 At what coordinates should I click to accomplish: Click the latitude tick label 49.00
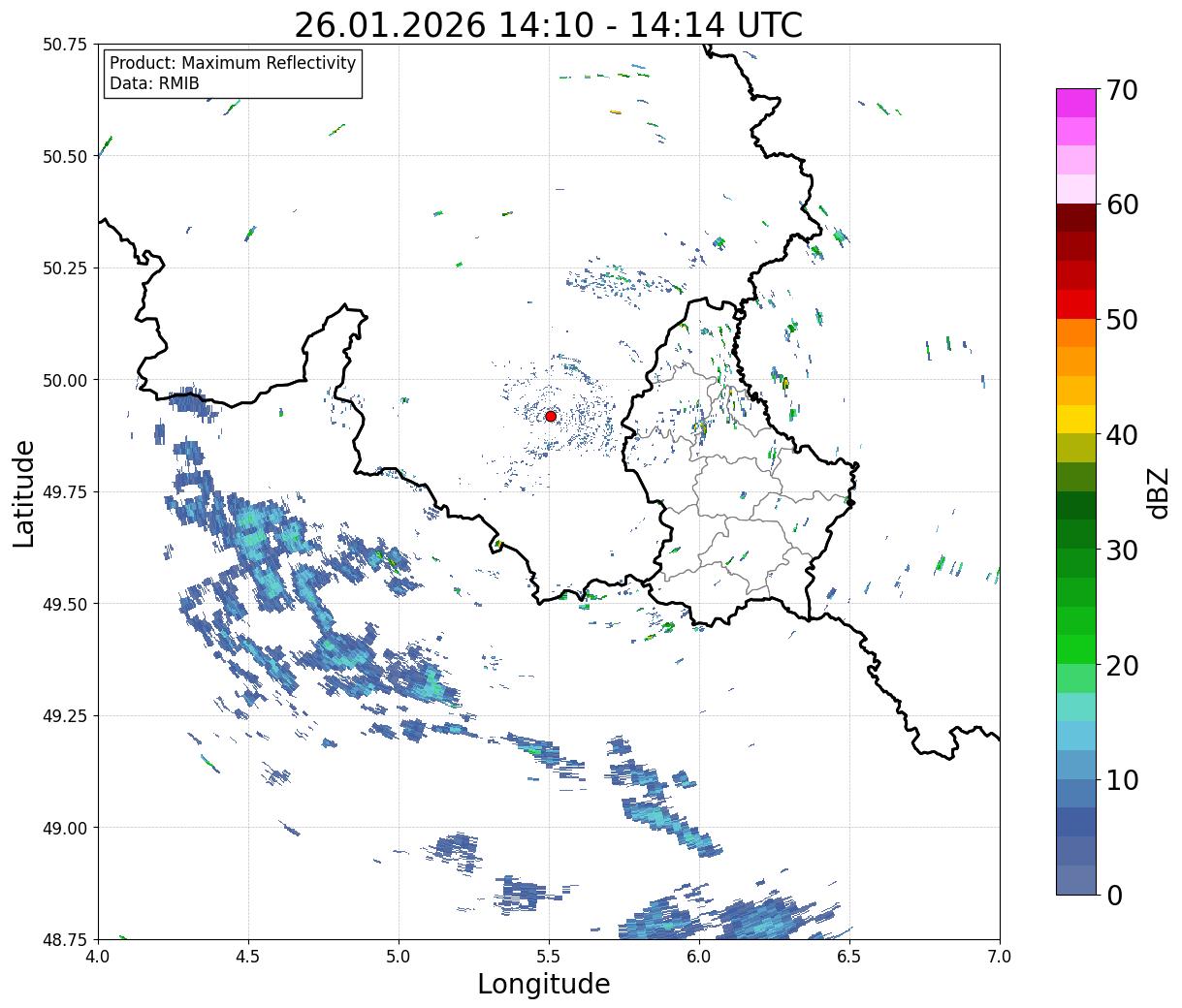point(65,828)
